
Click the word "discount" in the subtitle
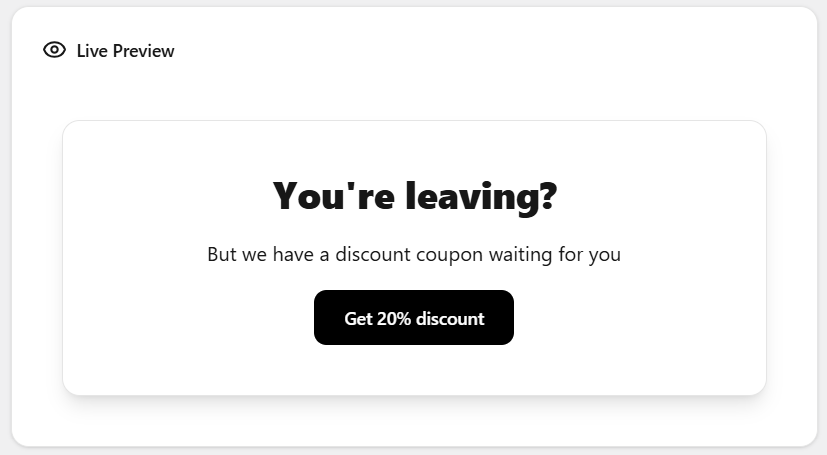point(371,254)
